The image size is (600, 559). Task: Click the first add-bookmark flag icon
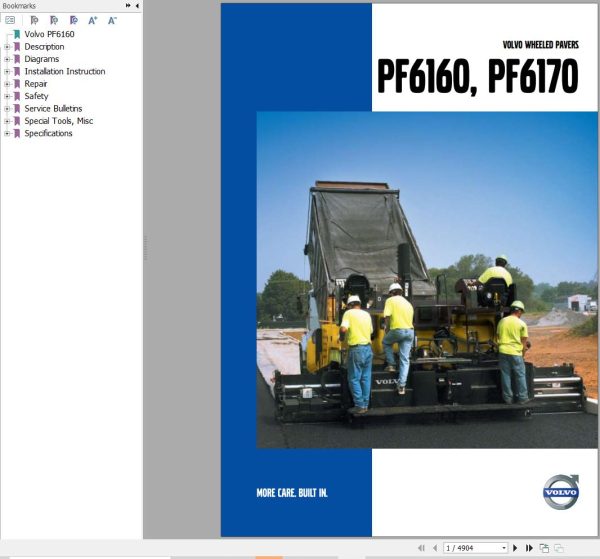pyautogui.click(x=34, y=20)
